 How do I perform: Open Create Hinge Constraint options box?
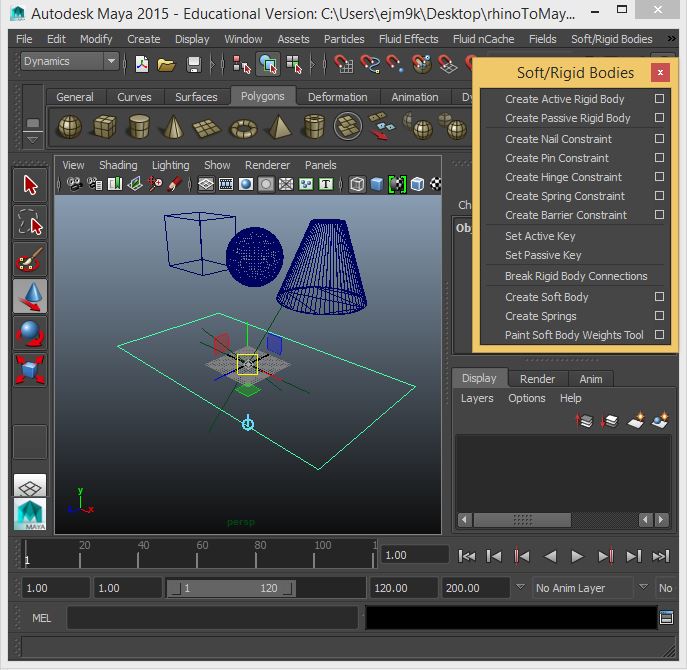pyautogui.click(x=659, y=177)
